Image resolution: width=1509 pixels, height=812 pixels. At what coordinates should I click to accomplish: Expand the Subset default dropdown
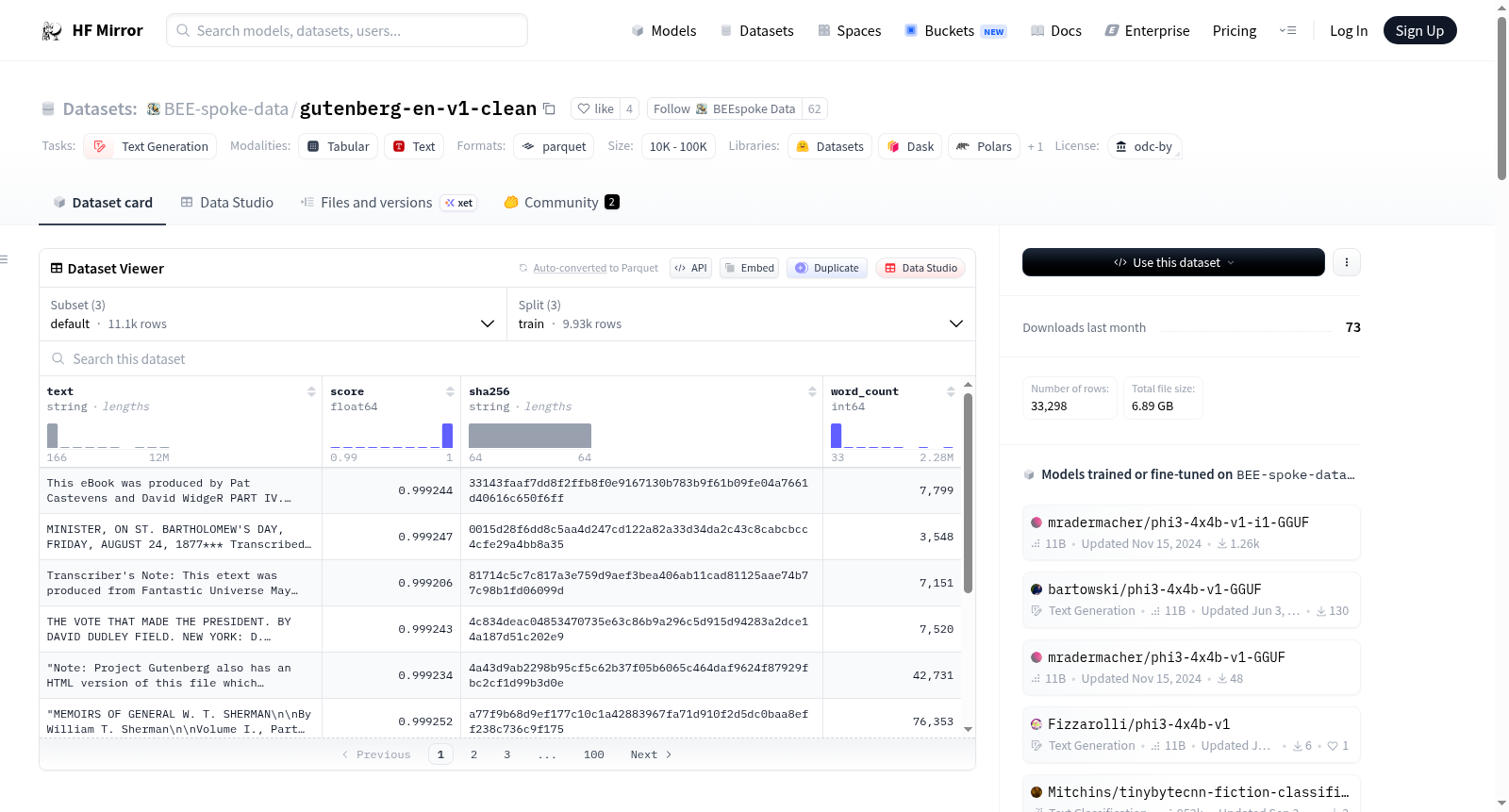(x=273, y=314)
